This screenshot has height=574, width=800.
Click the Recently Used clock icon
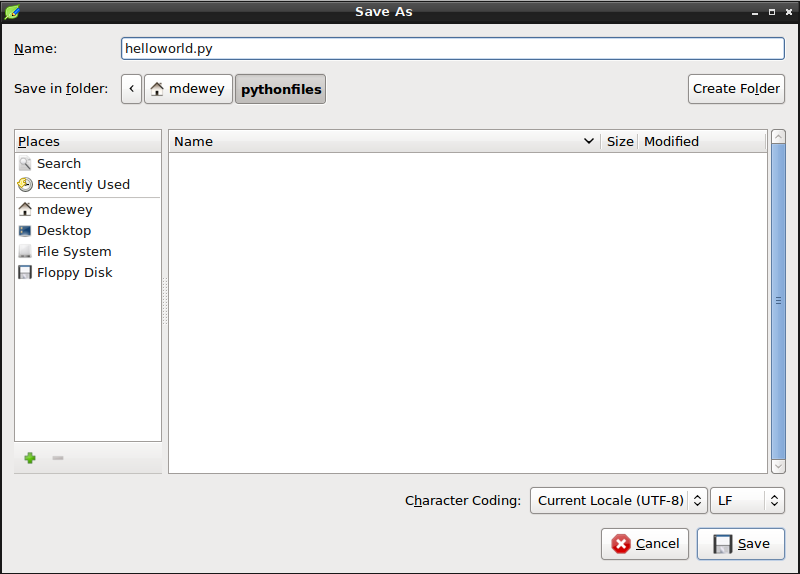(x=25, y=184)
